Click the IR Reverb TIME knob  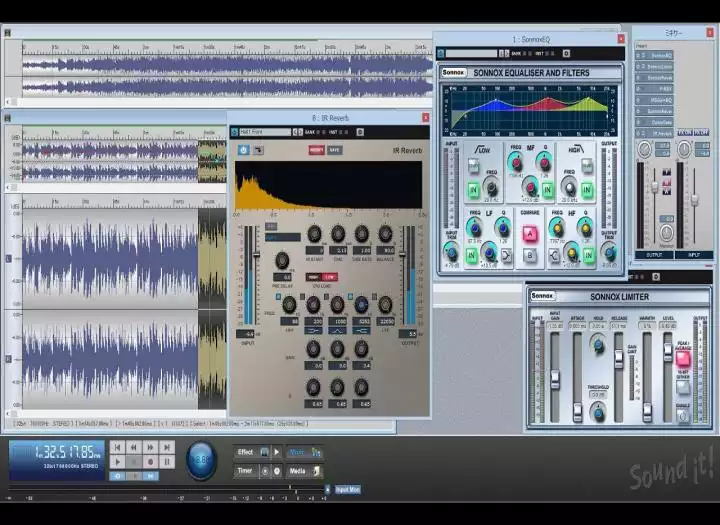tap(338, 234)
